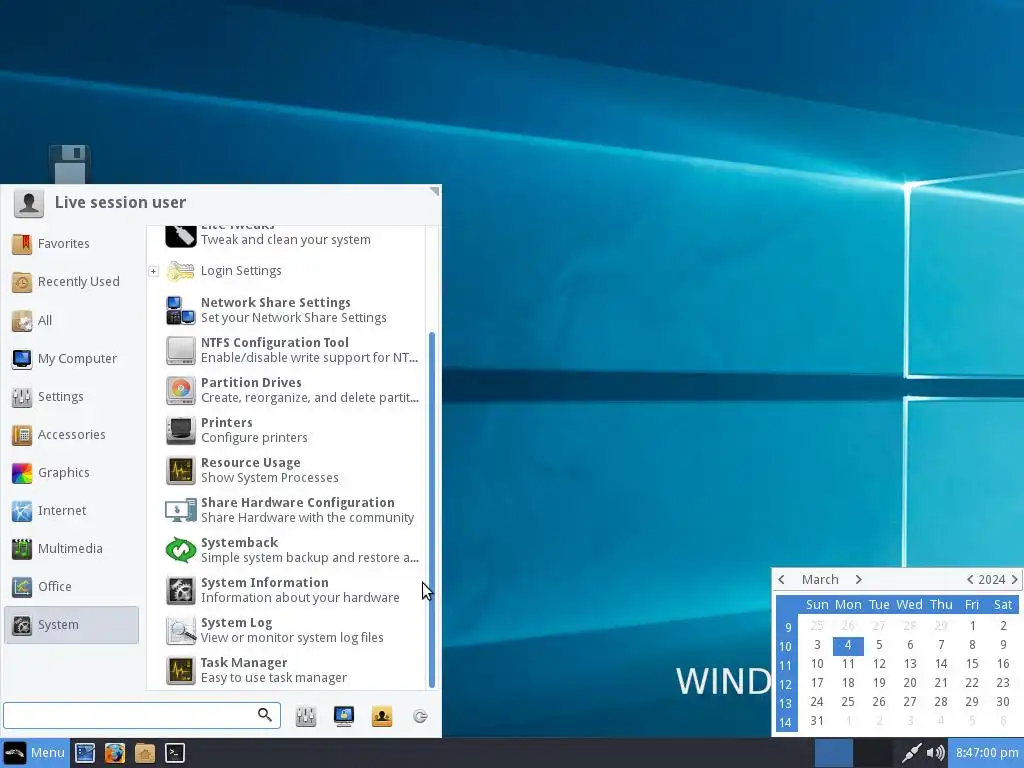Select March 31 in the calendar

coord(817,721)
